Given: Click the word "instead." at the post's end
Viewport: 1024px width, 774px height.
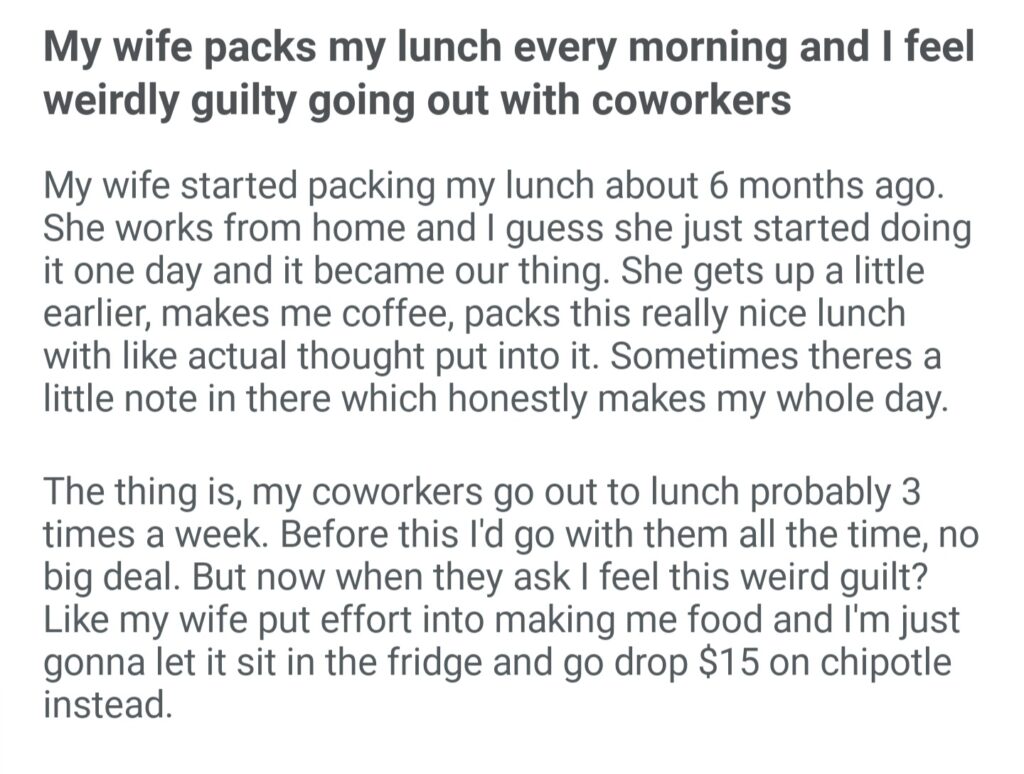Looking at the screenshot, I should click(105, 706).
